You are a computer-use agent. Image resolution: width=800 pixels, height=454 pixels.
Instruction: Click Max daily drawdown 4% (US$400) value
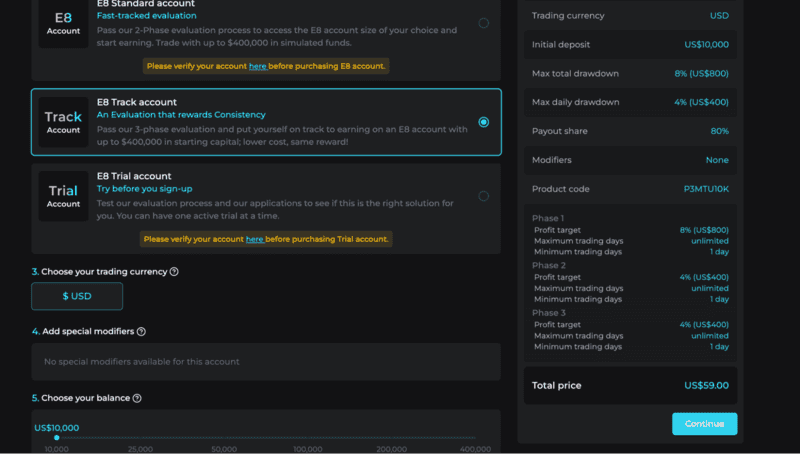[x=702, y=102]
